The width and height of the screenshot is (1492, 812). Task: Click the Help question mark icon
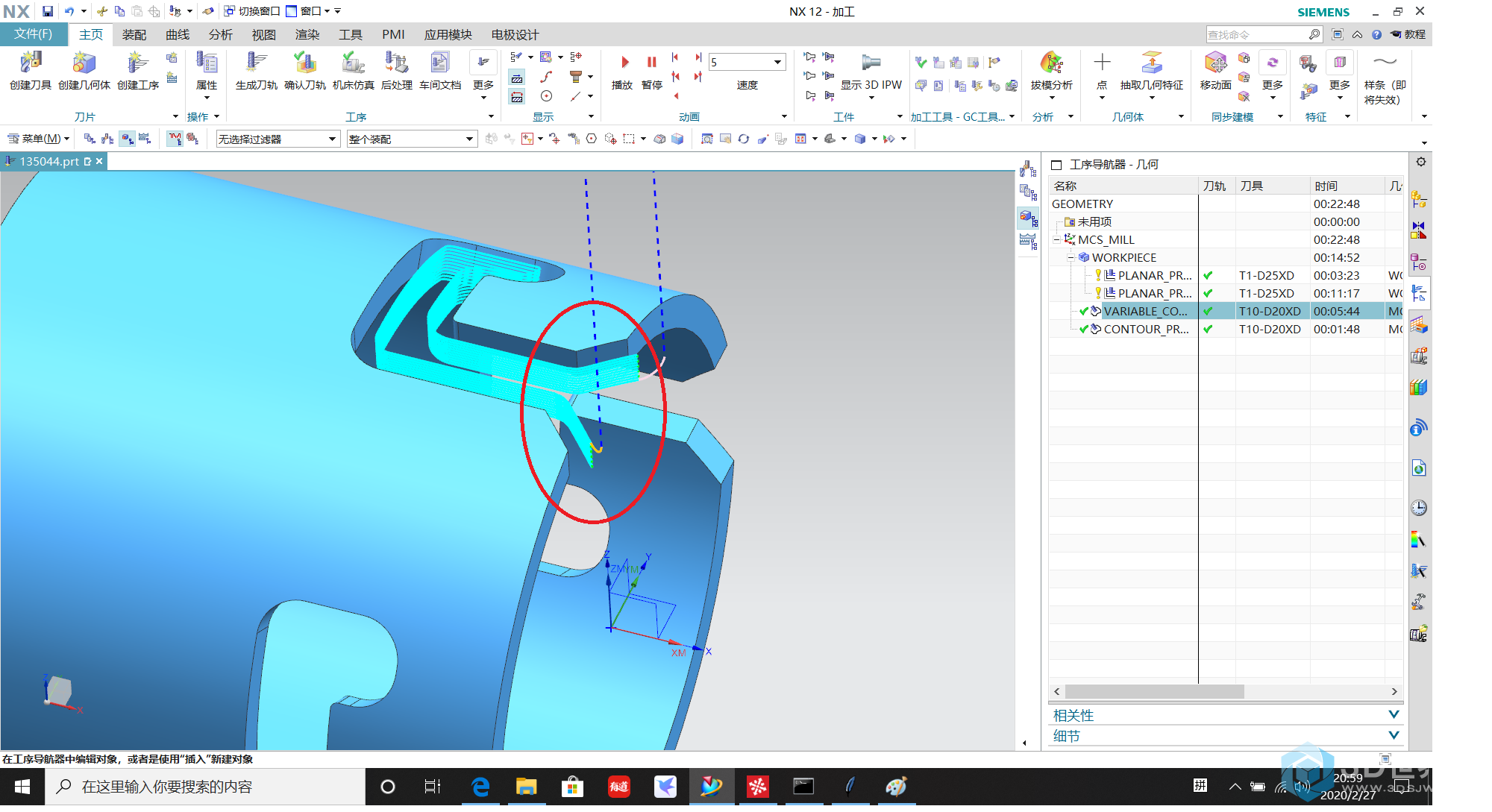pyautogui.click(x=1376, y=34)
